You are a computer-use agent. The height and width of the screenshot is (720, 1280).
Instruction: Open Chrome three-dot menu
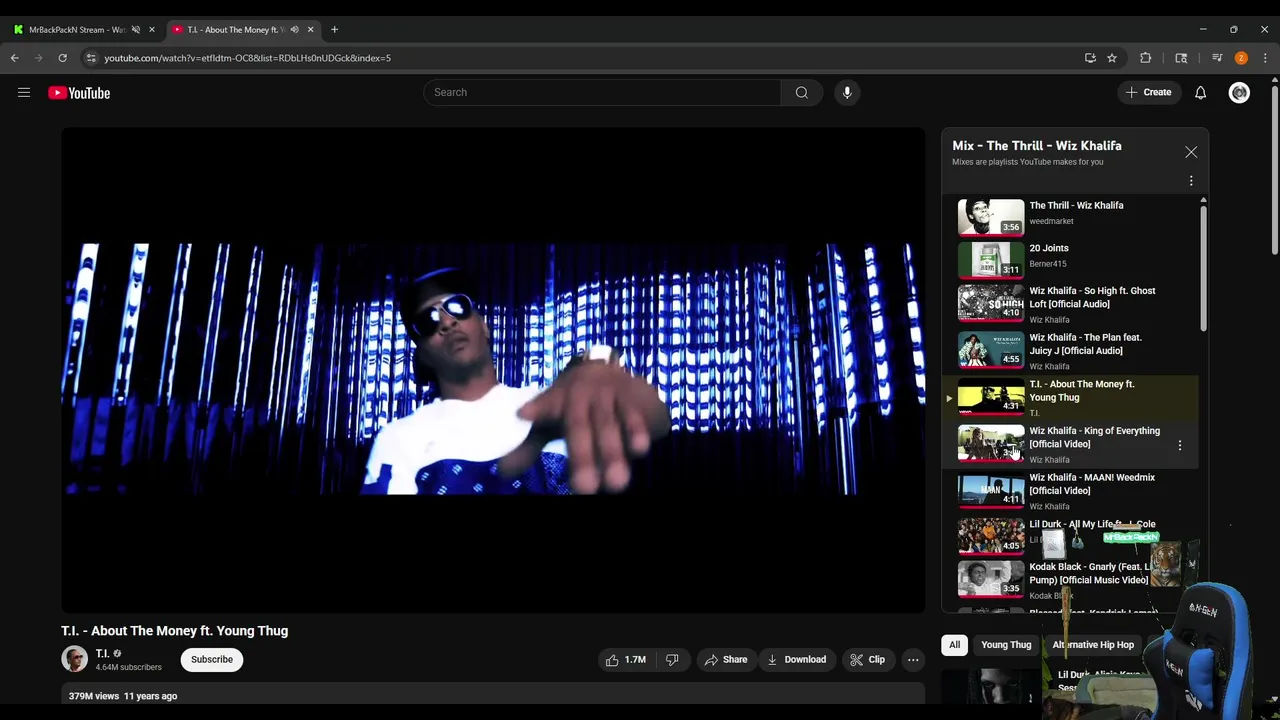pos(1266,58)
